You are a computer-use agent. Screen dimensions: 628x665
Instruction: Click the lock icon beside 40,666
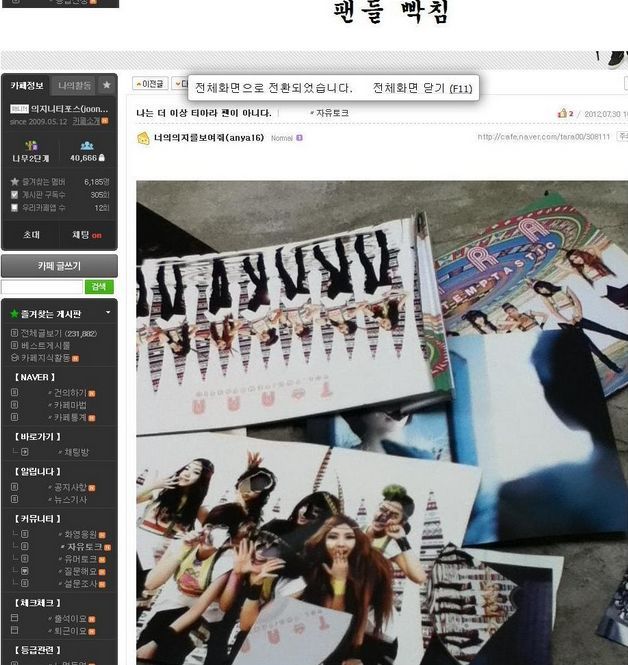102,158
